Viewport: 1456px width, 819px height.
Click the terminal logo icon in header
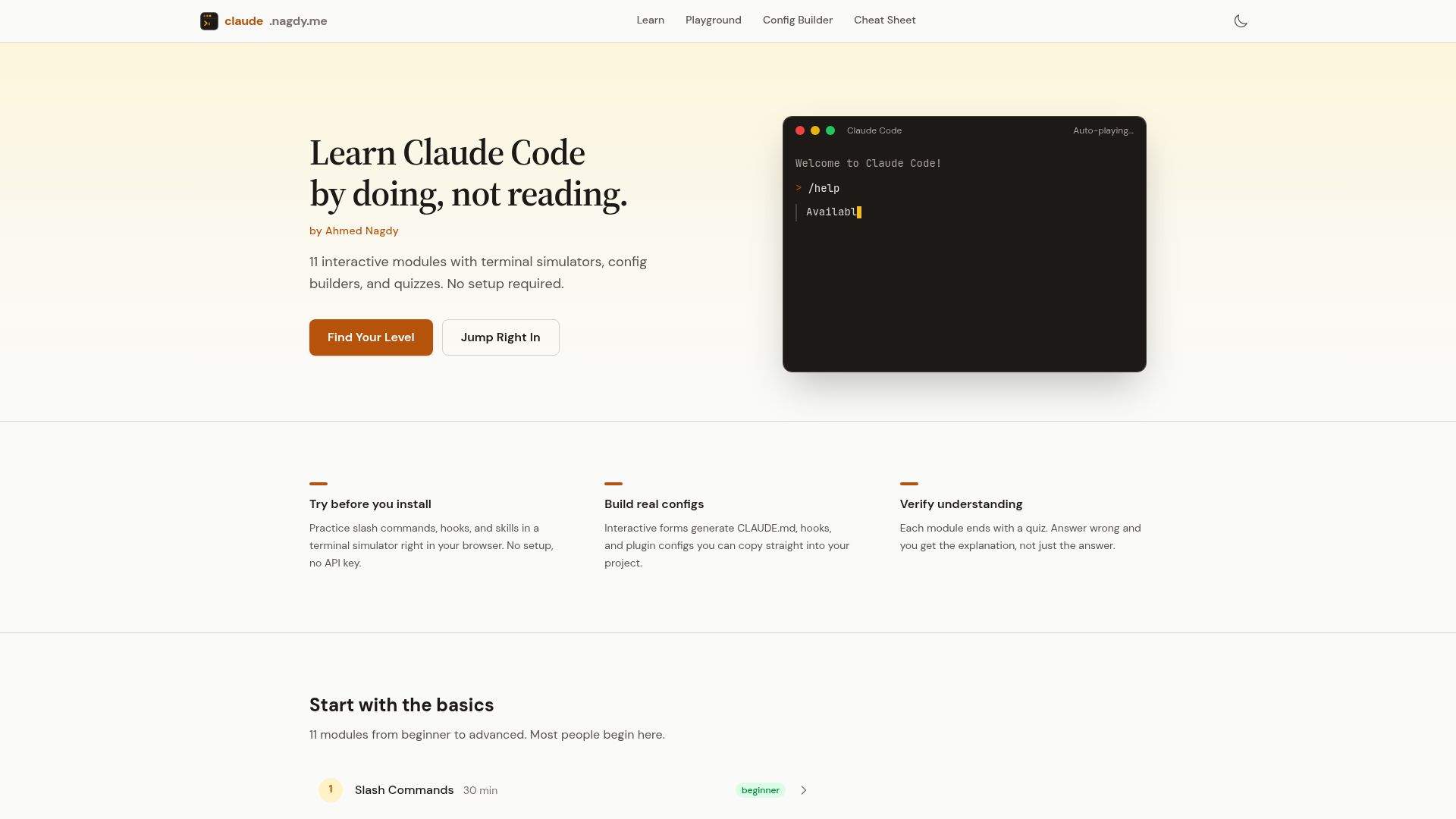209,21
